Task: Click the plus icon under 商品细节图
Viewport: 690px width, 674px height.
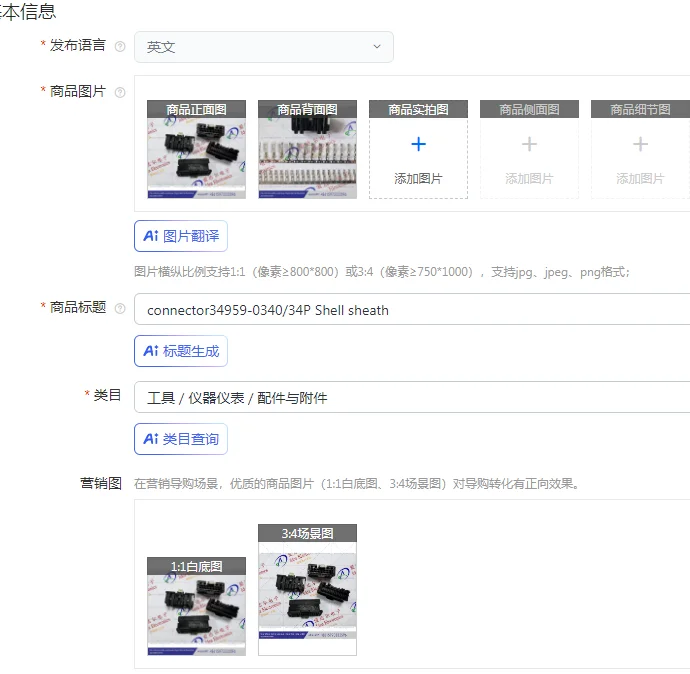Action: tap(640, 144)
